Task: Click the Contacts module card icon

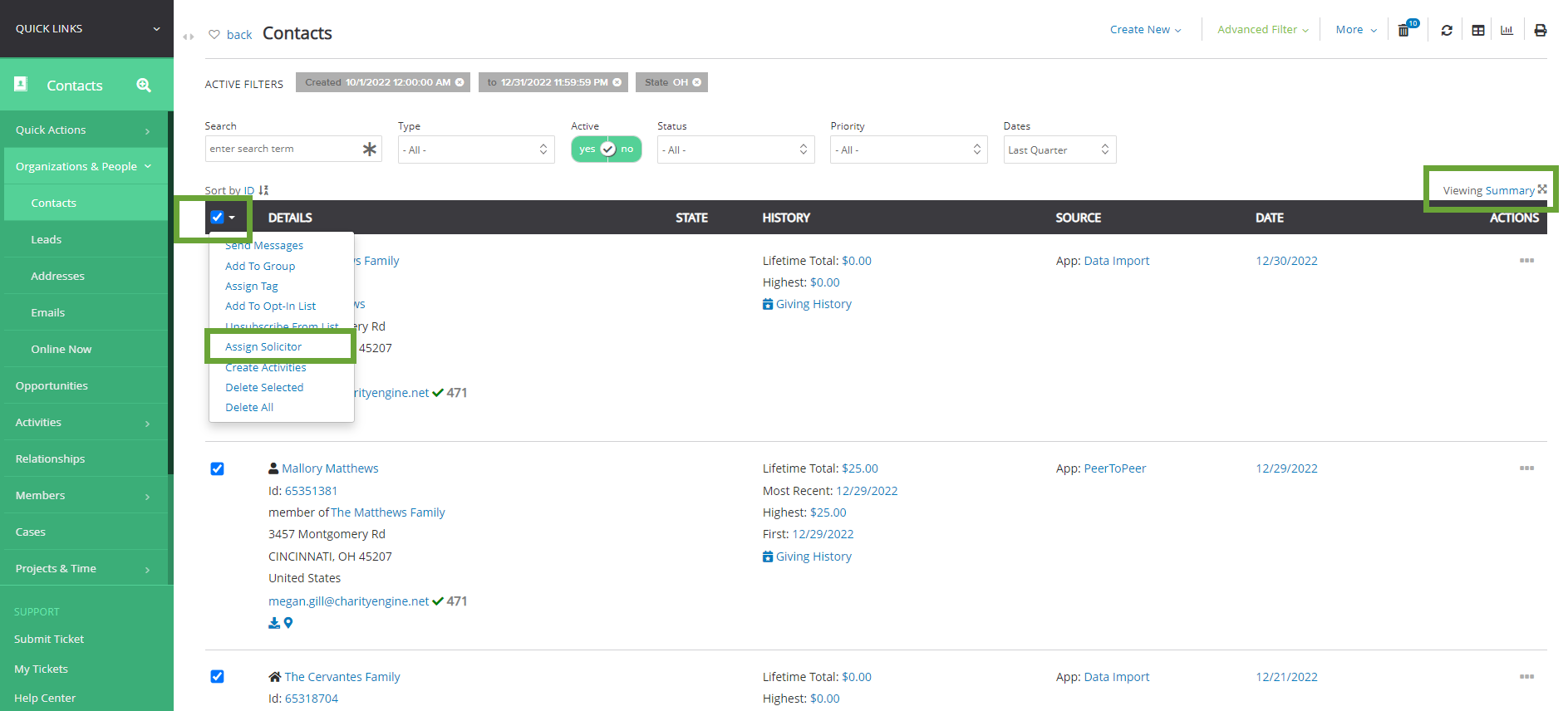Action: pyautogui.click(x=22, y=84)
